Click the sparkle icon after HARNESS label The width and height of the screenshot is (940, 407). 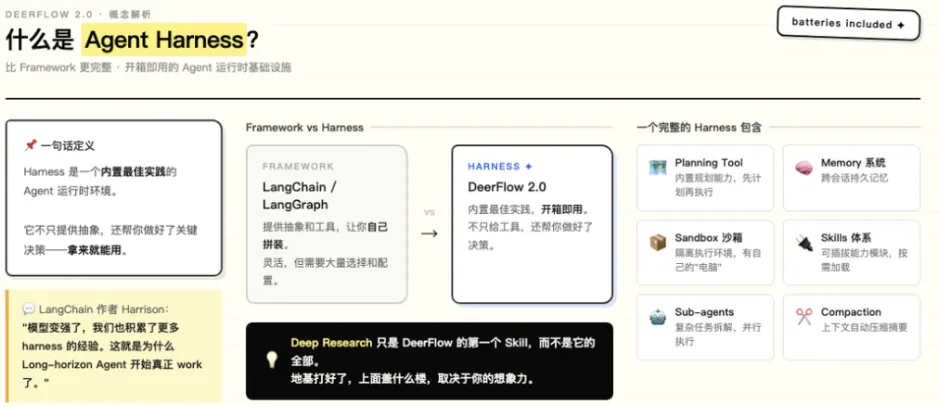pos(528,167)
